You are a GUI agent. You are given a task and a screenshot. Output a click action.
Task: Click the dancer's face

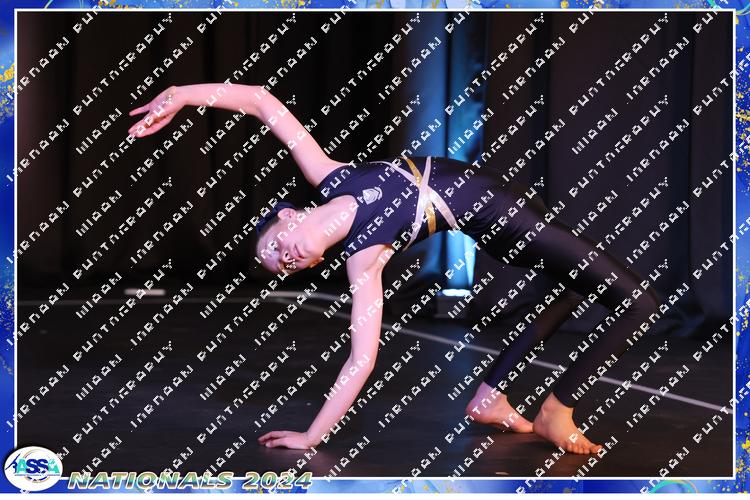(x=288, y=245)
